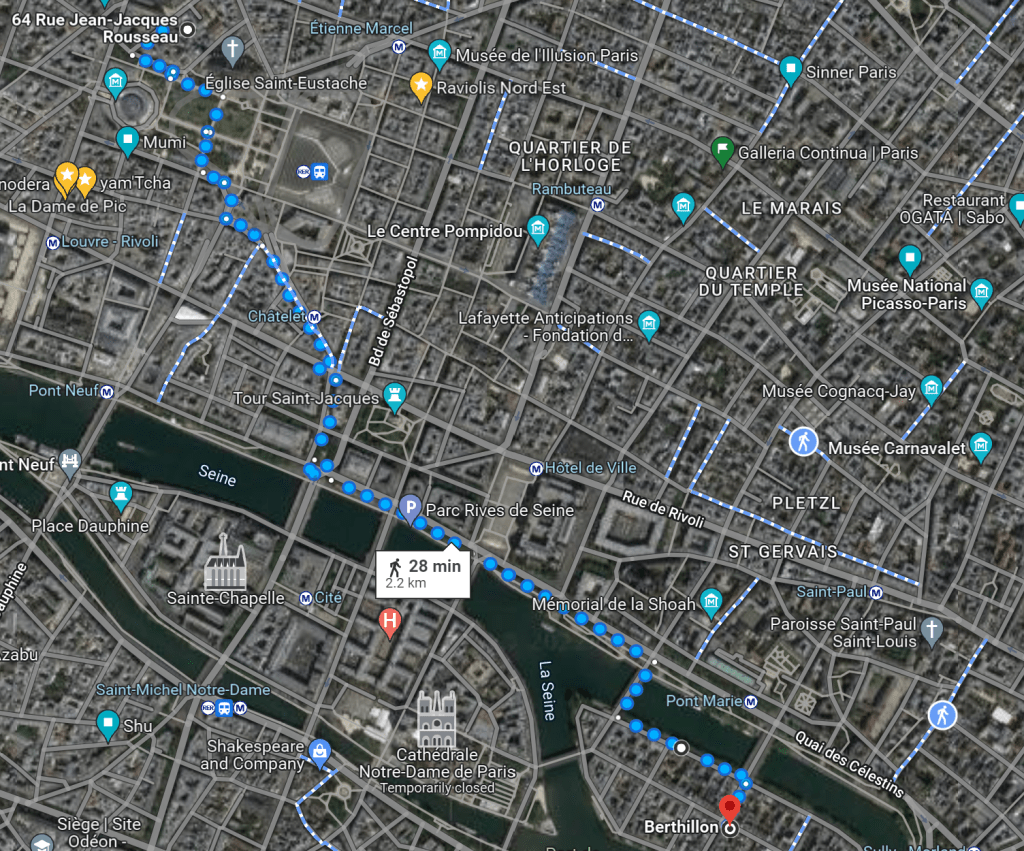Viewport: 1024px width, 851px height.
Task: Click the Hôtel de Ville metro icon
Action: 536,468
